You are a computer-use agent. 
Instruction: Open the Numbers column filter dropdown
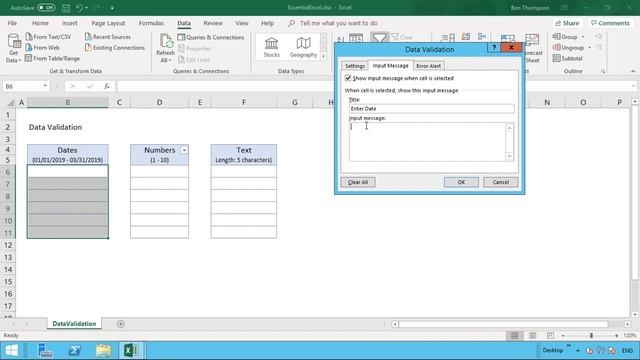[x=184, y=150]
